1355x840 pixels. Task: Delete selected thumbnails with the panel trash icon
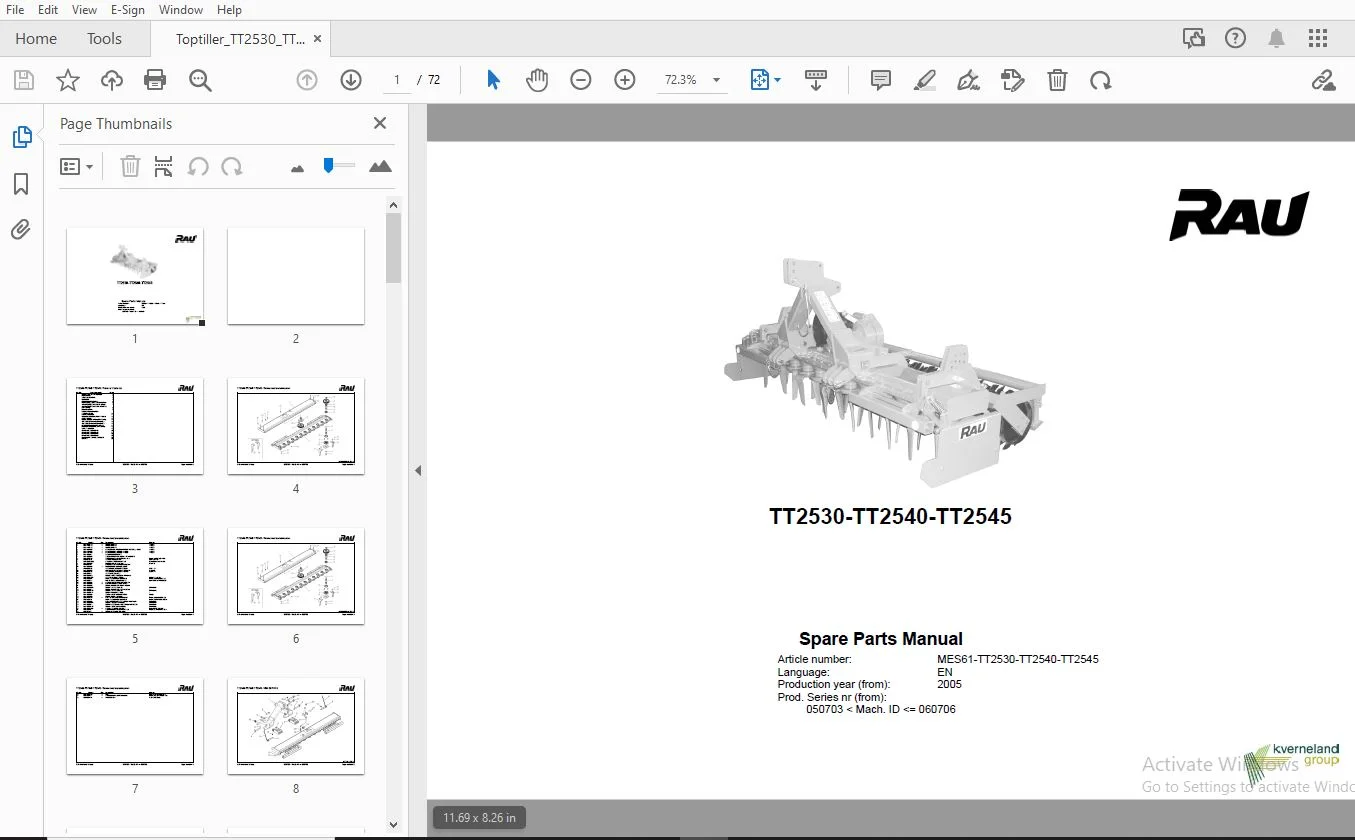click(130, 166)
